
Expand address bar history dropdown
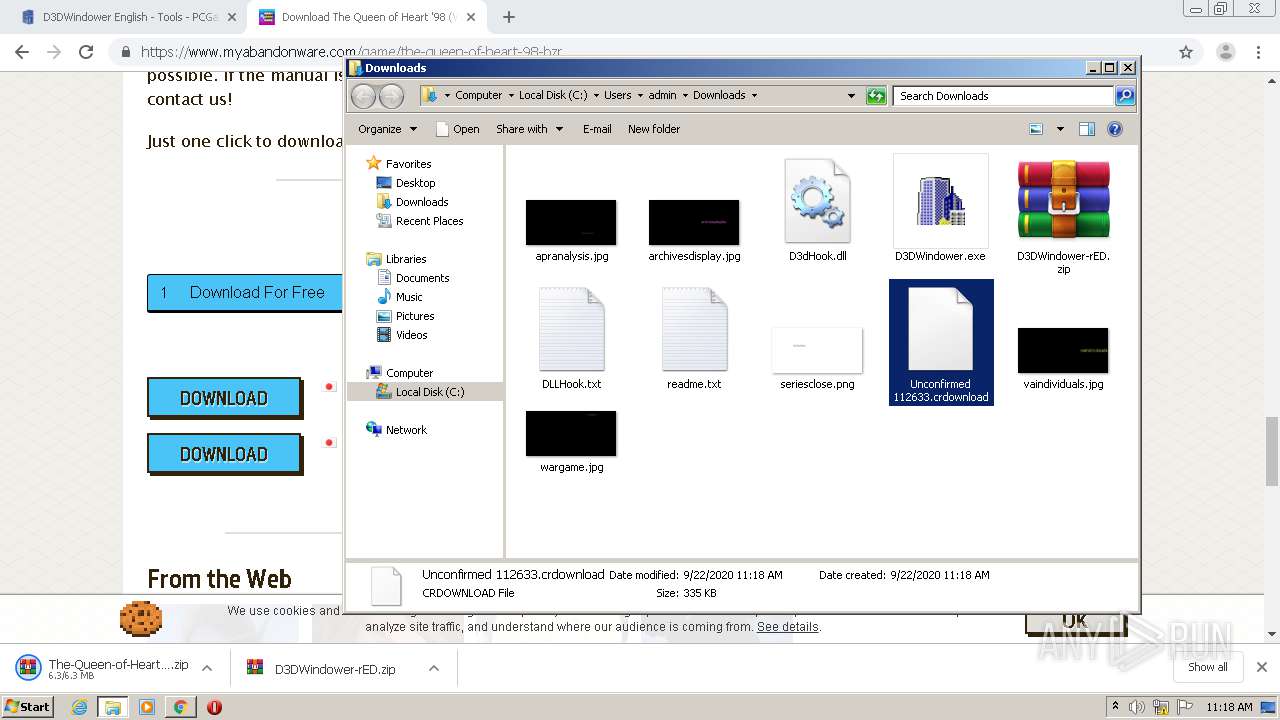(851, 96)
